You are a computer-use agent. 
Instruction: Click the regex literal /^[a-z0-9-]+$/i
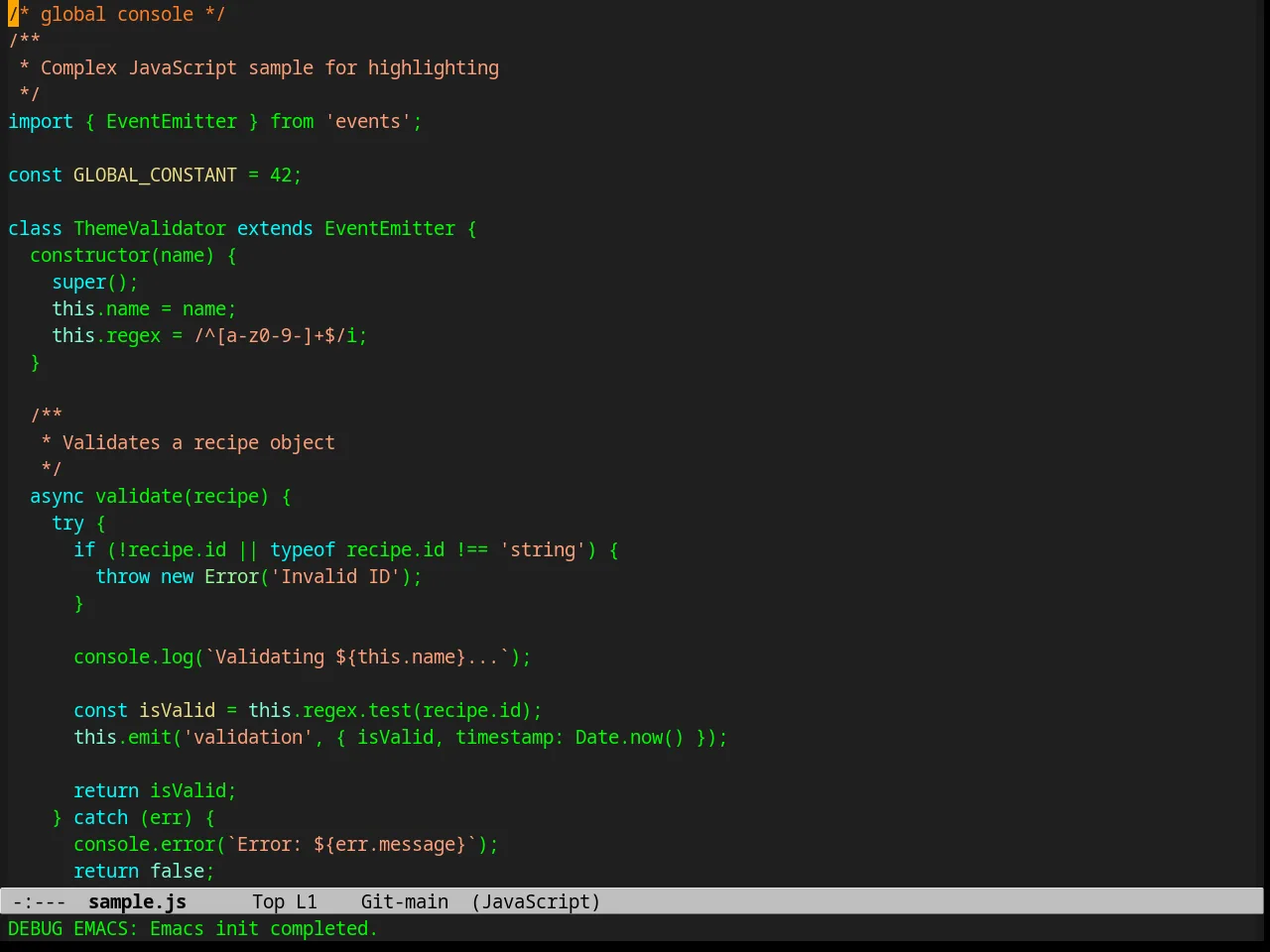click(275, 335)
